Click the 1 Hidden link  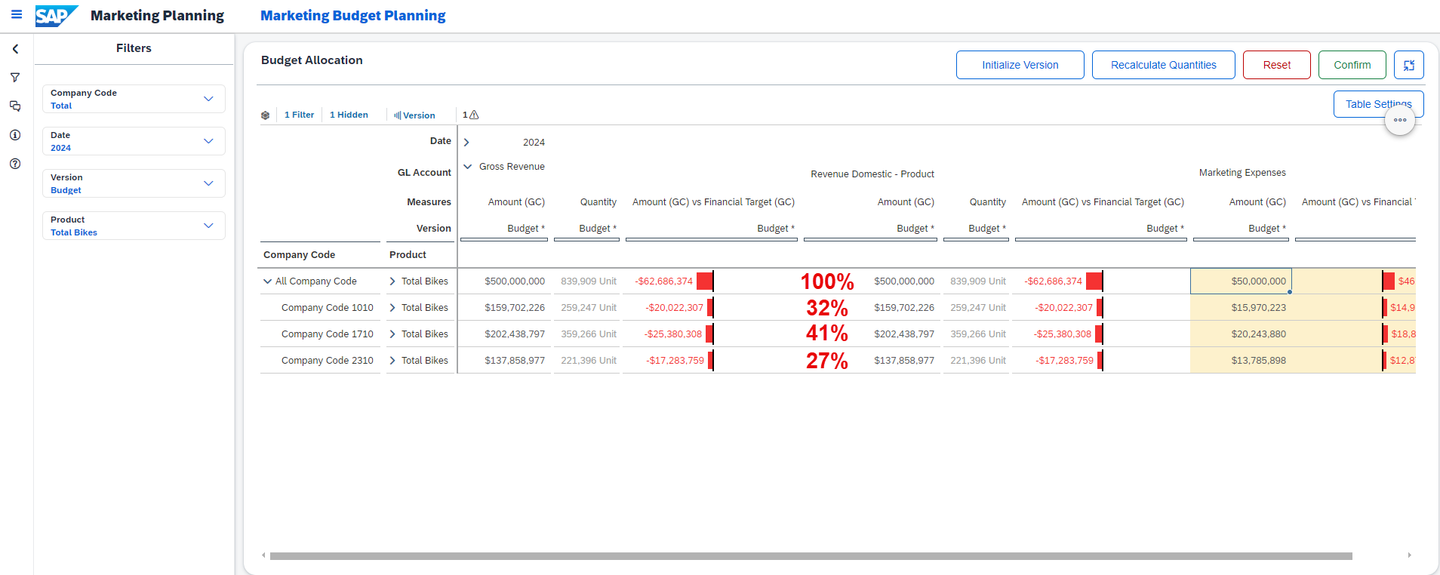click(x=349, y=115)
